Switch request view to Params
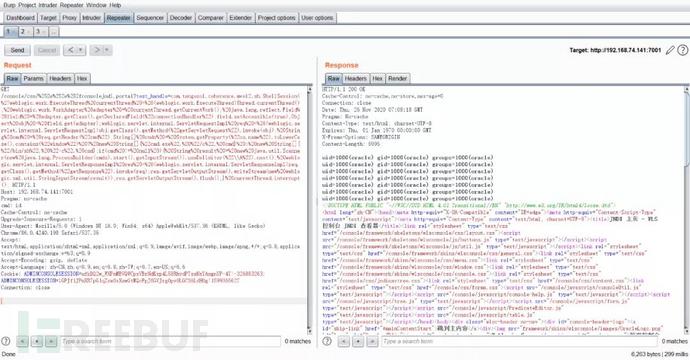The image size is (690, 360). (33, 78)
